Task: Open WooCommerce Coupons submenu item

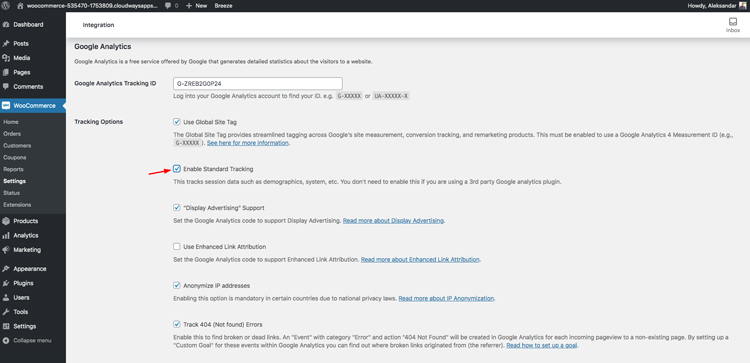Action: pos(15,157)
